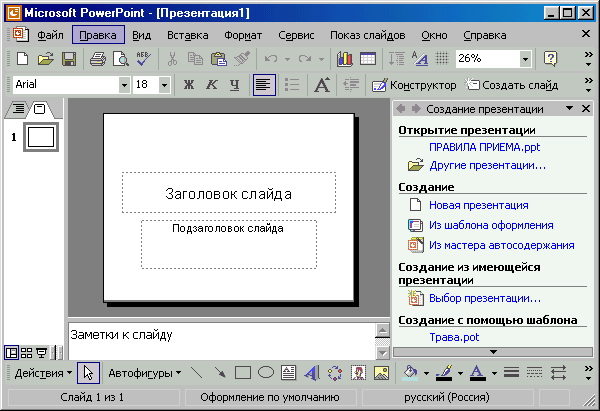Insert a chart with the bar chart icon
This screenshot has width=600, height=411.
[x=344, y=59]
